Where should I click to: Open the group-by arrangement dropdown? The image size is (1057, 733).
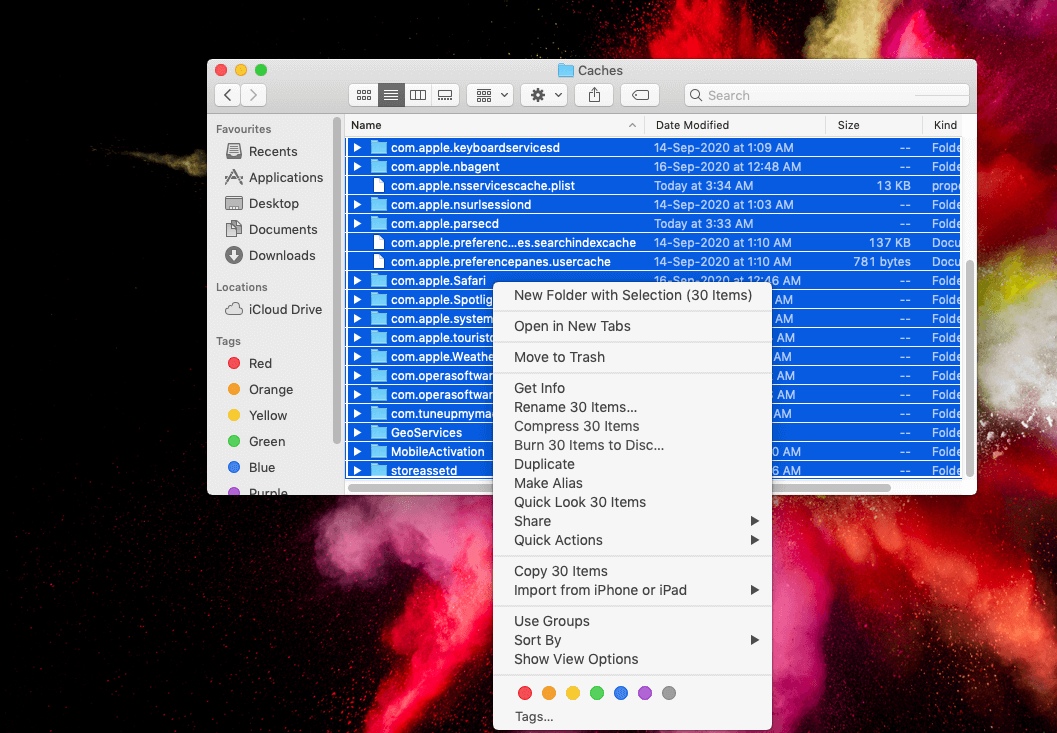(x=490, y=95)
